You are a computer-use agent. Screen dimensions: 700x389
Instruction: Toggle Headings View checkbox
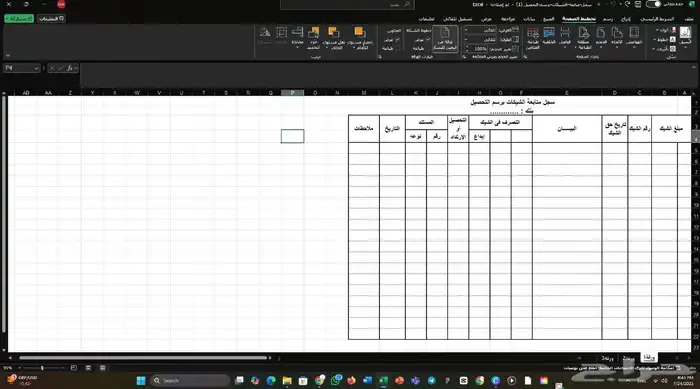397,39
